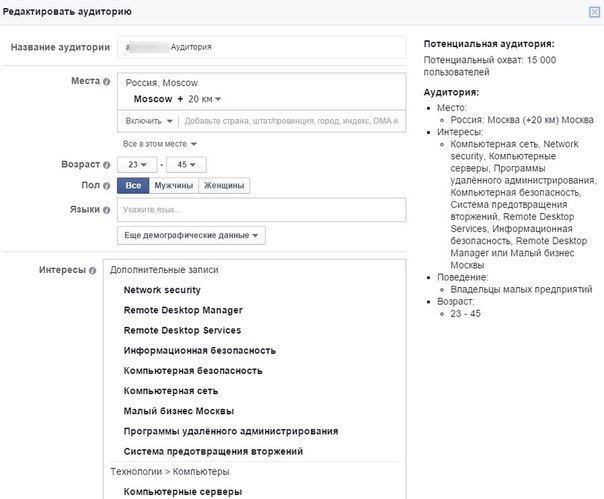Screen dimensions: 604x499
Task: Select Малый бизнес Москвы interest entry
Action: [x=179, y=411]
